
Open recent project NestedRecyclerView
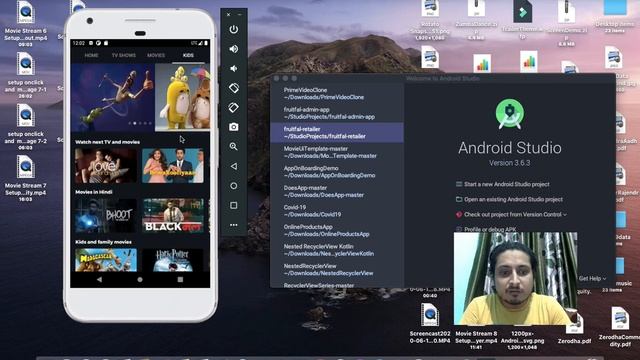337,270
